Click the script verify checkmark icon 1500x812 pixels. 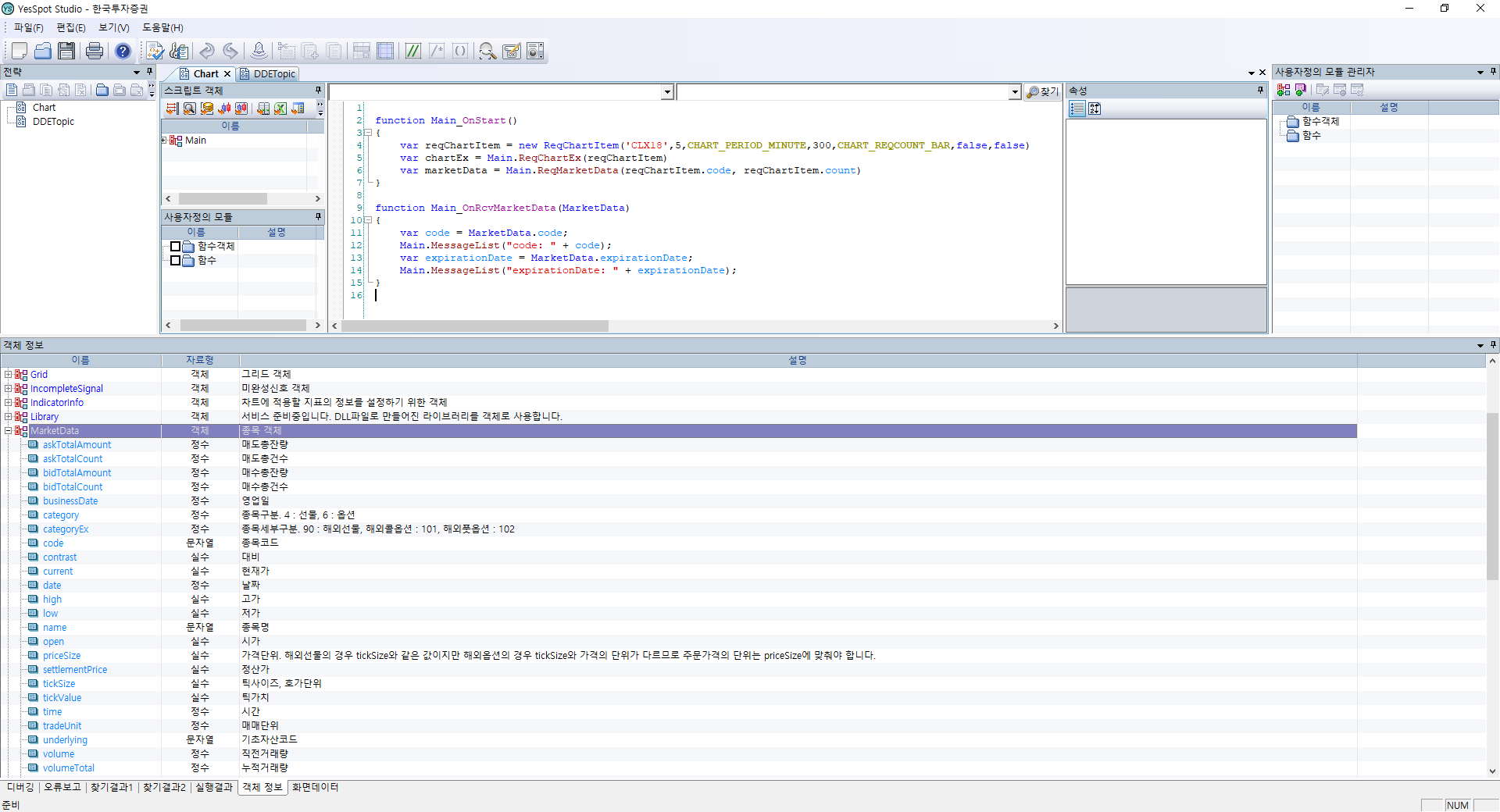coord(155,51)
